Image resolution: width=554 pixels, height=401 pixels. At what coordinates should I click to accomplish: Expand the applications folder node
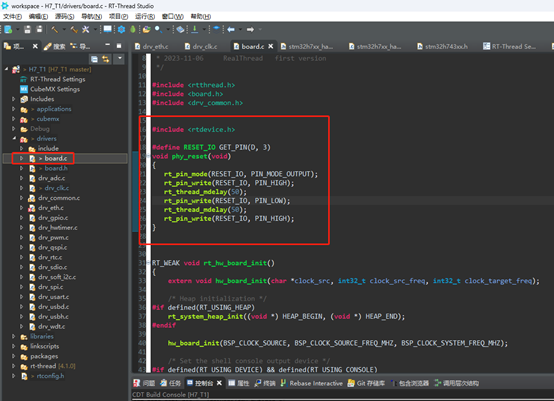pyautogui.click(x=13, y=109)
